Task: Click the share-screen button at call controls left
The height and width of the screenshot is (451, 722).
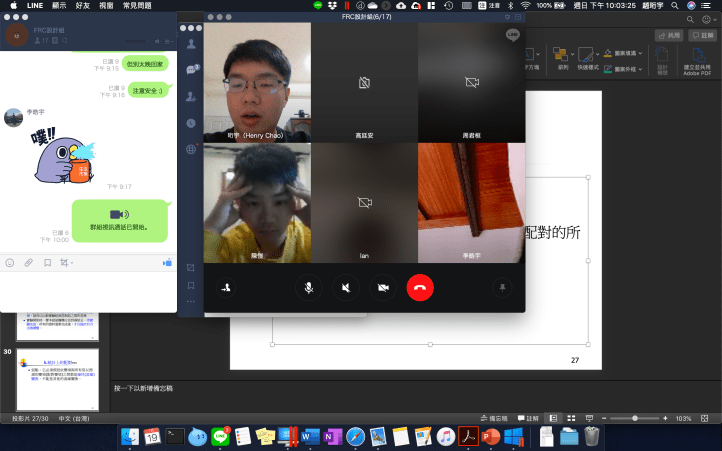Action: click(226, 288)
